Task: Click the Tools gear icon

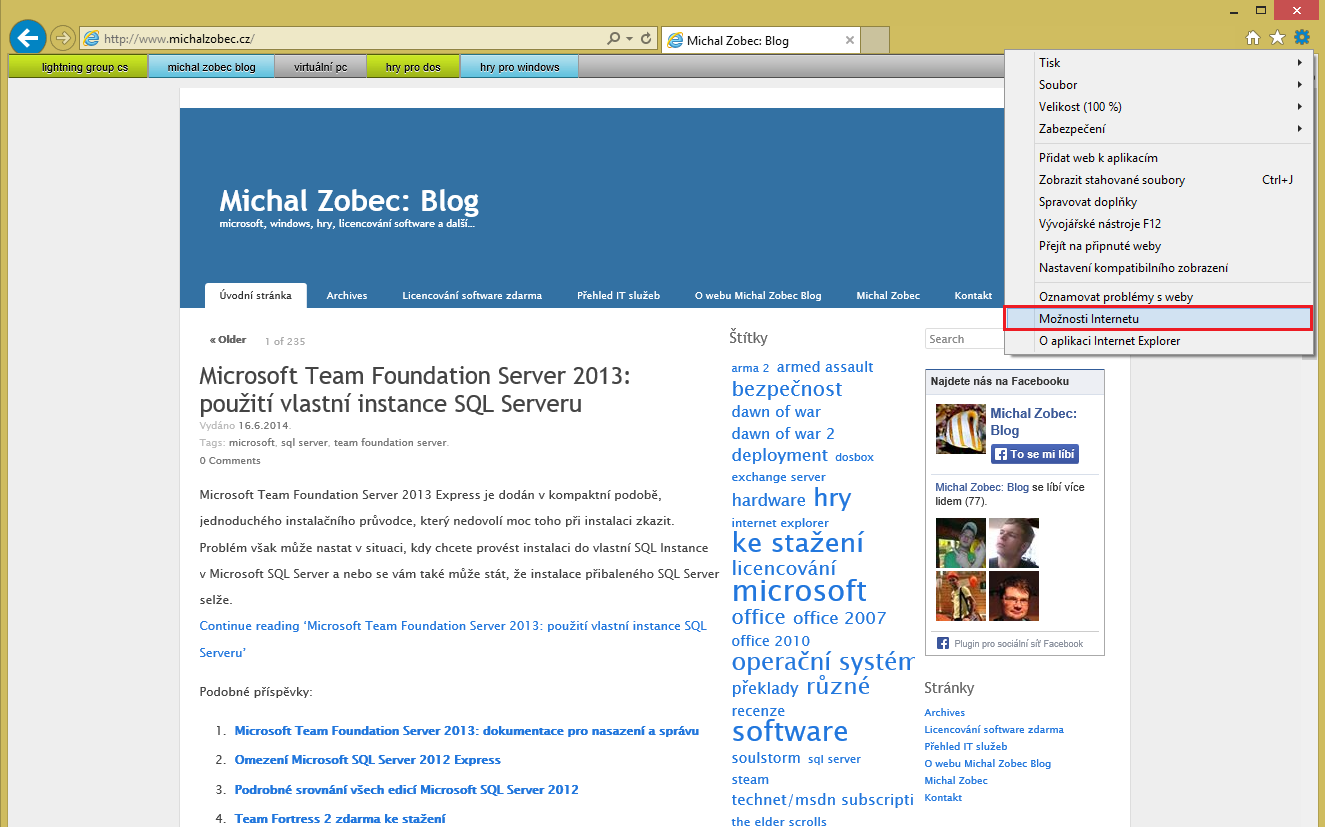Action: point(1301,38)
